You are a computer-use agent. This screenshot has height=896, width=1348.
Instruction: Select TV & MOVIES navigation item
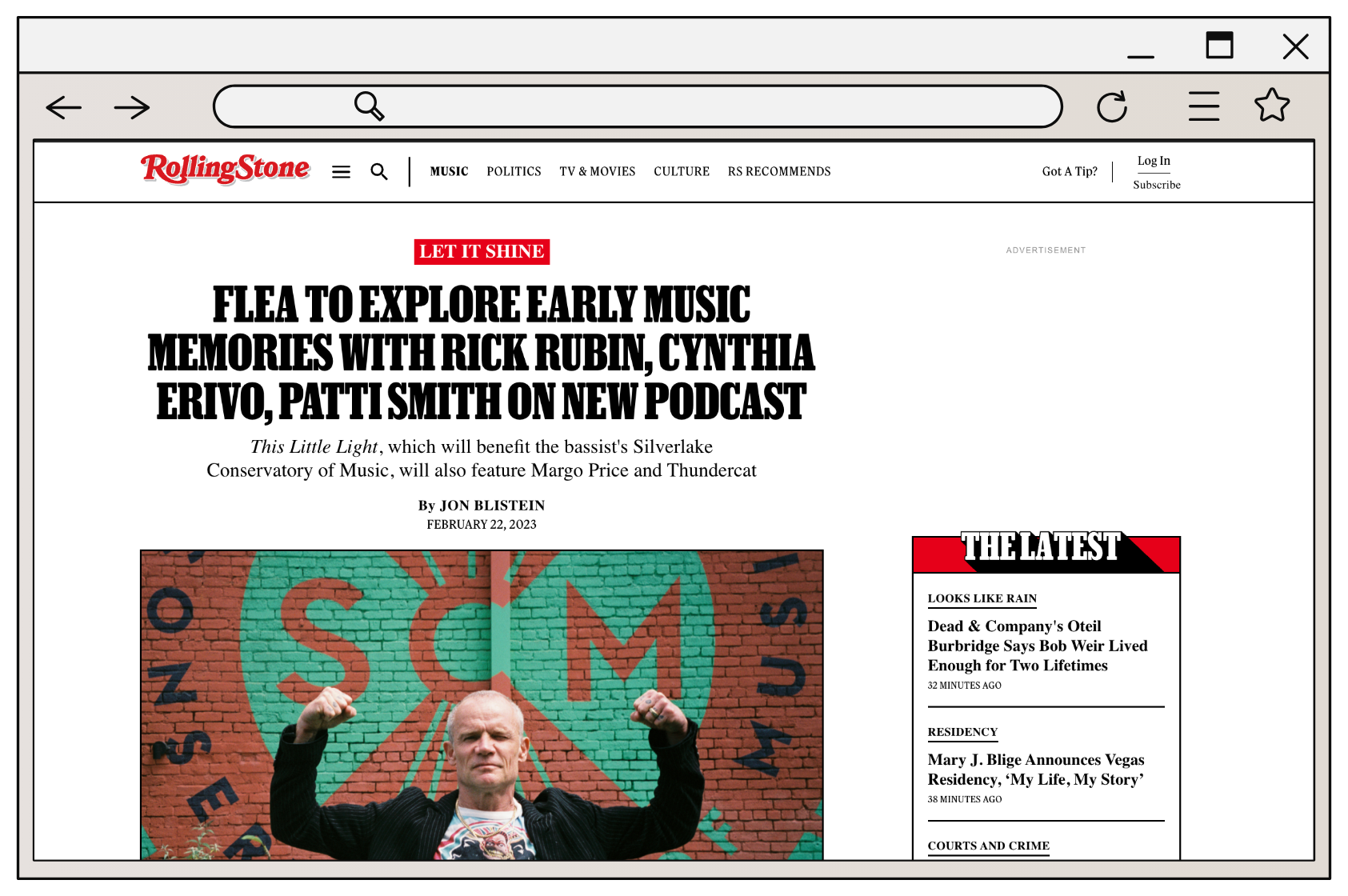click(597, 171)
